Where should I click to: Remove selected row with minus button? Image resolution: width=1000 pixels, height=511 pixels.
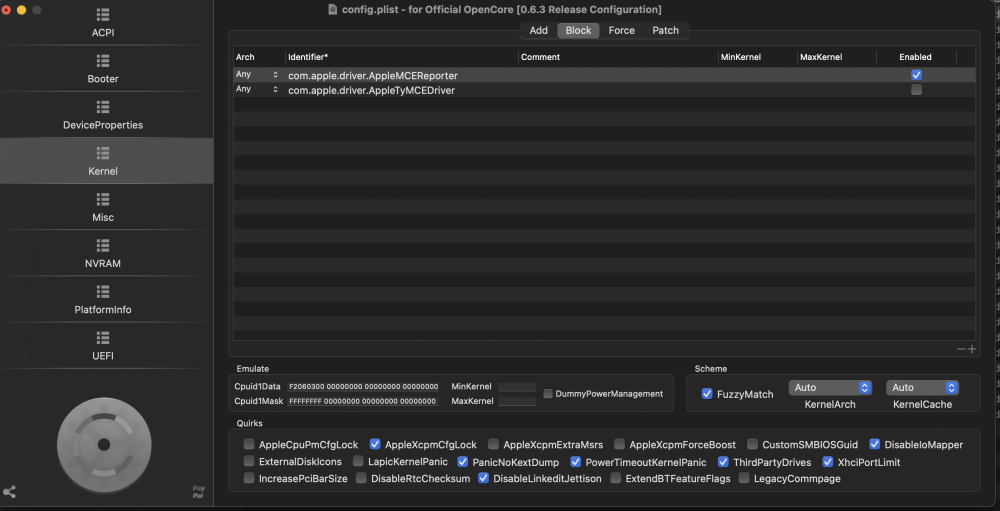961,349
